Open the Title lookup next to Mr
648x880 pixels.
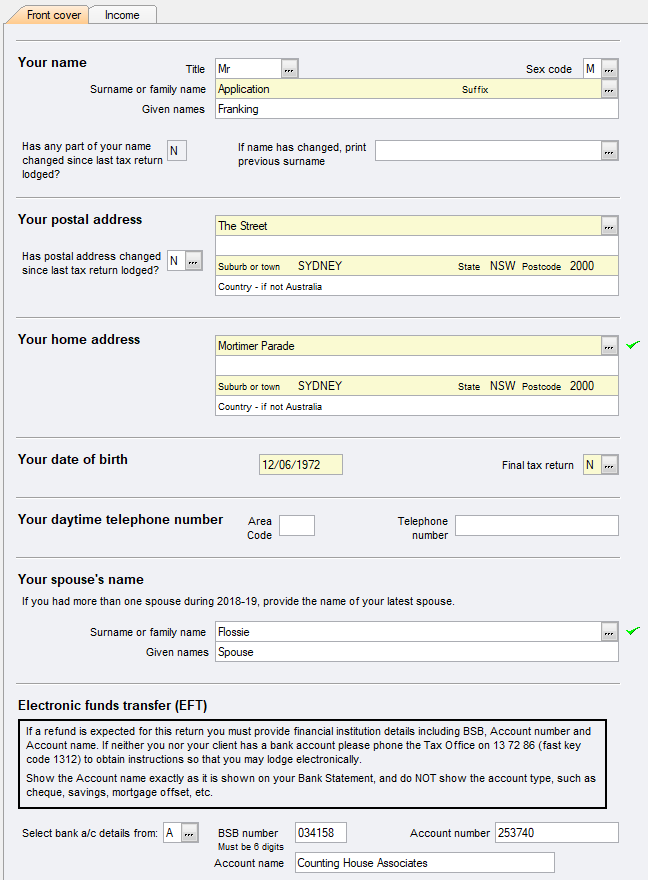(x=287, y=68)
